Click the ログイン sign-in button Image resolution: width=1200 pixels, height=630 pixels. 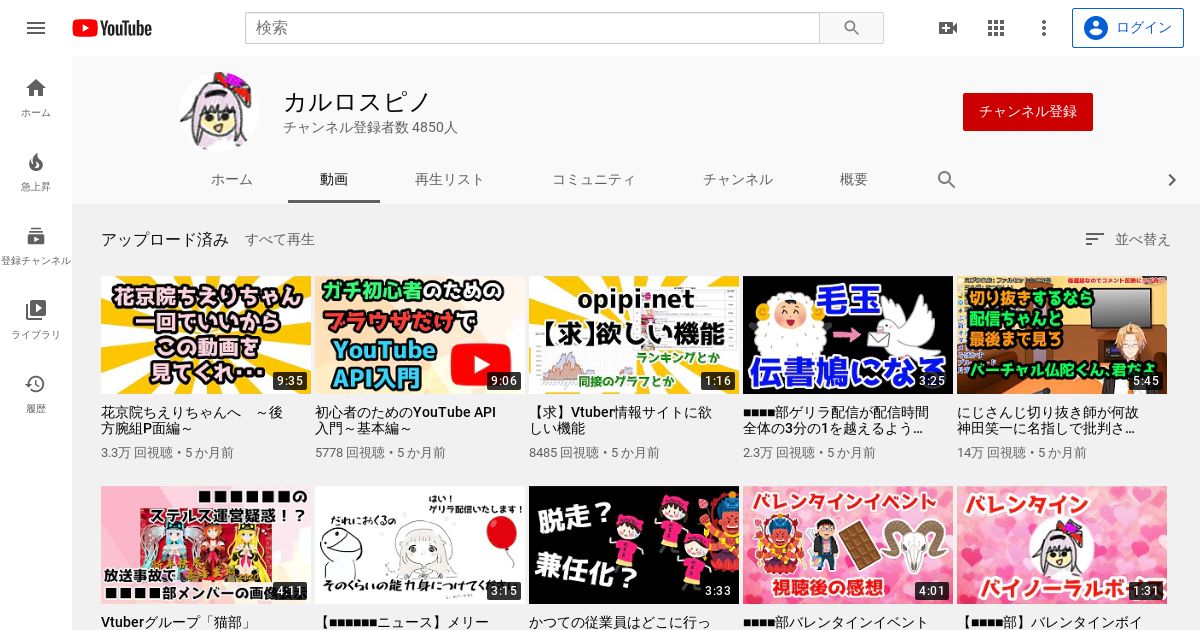tap(1127, 28)
